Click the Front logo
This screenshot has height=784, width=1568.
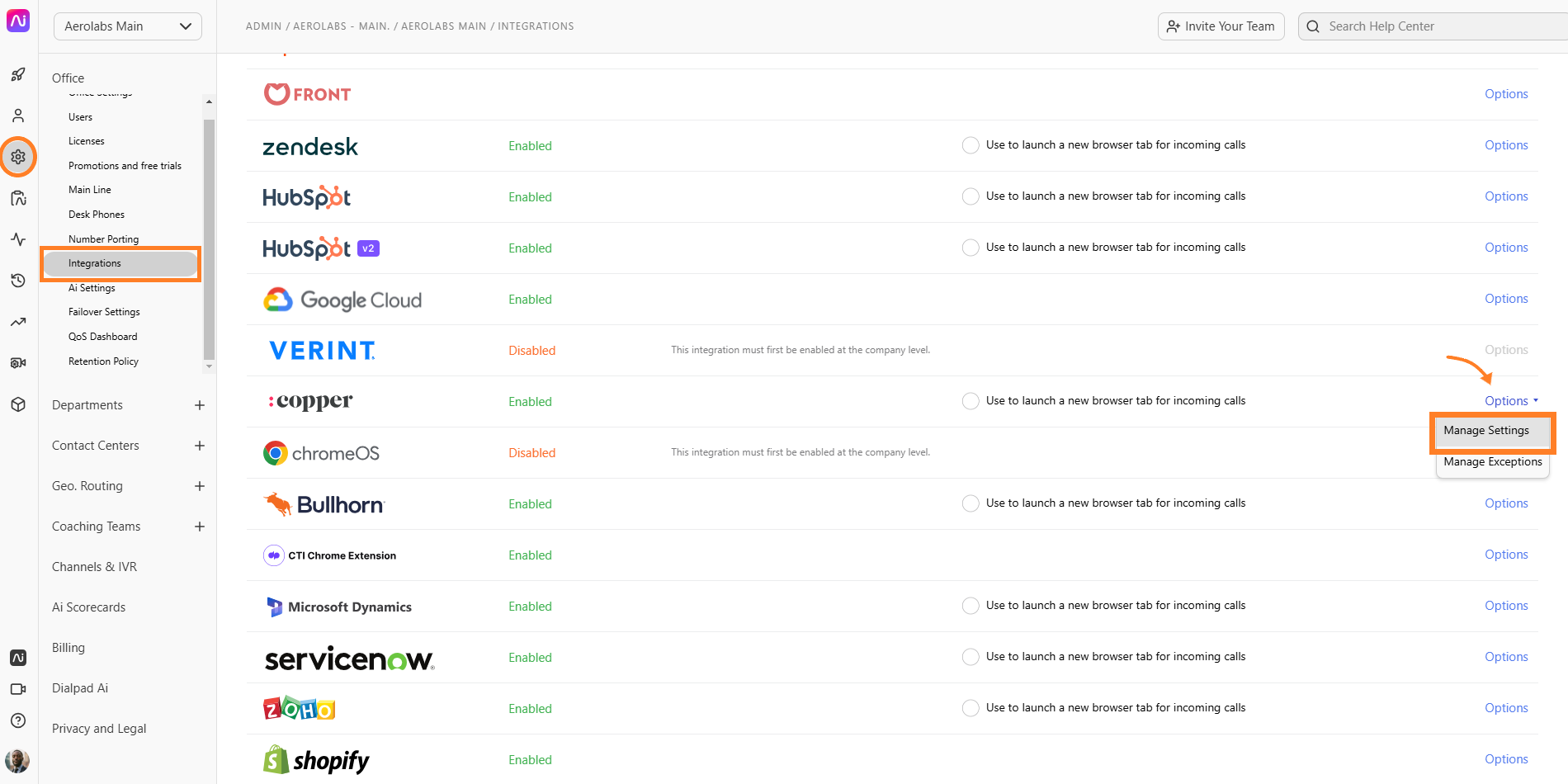click(x=308, y=94)
